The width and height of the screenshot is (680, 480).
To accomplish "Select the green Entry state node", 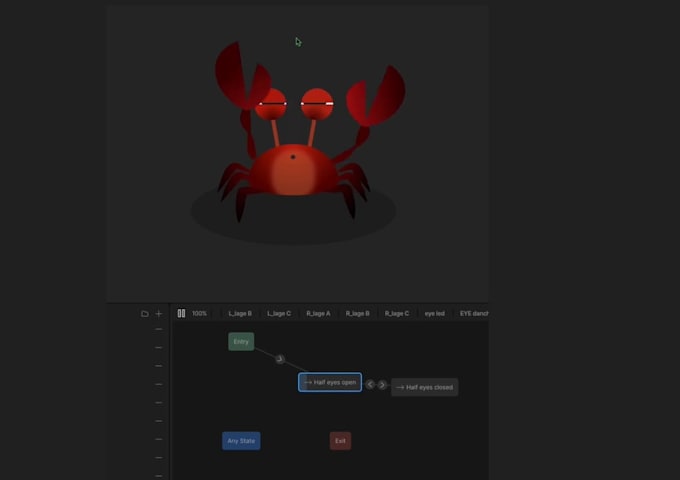I will (x=241, y=342).
